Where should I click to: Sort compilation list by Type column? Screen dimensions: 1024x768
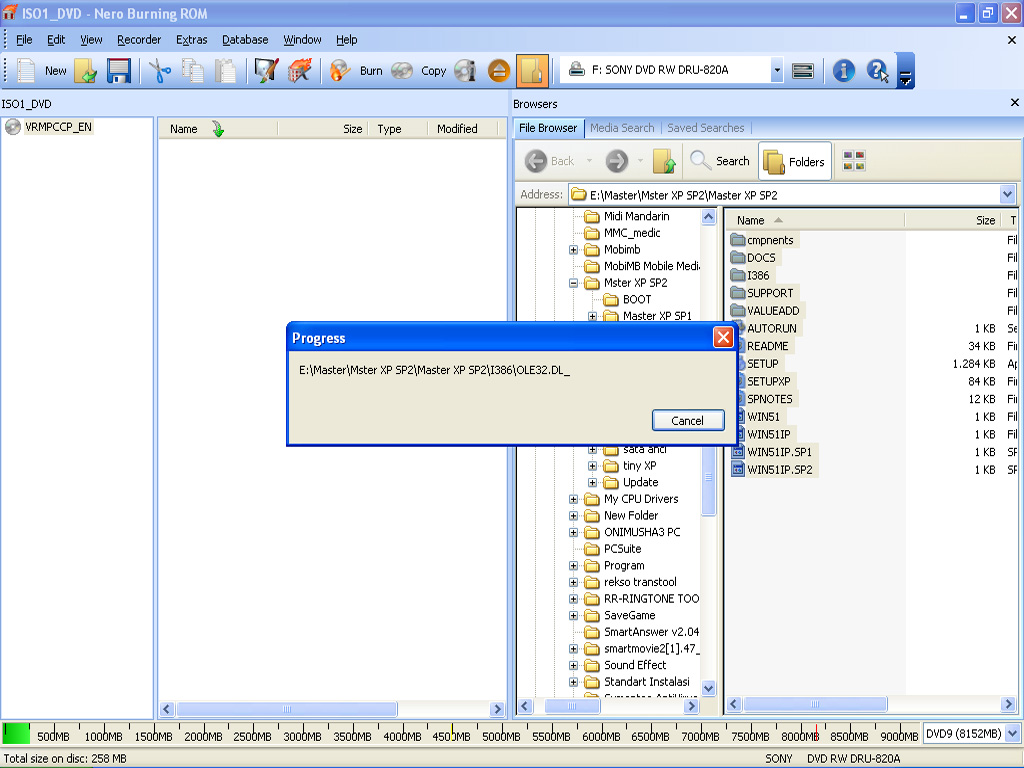point(398,129)
